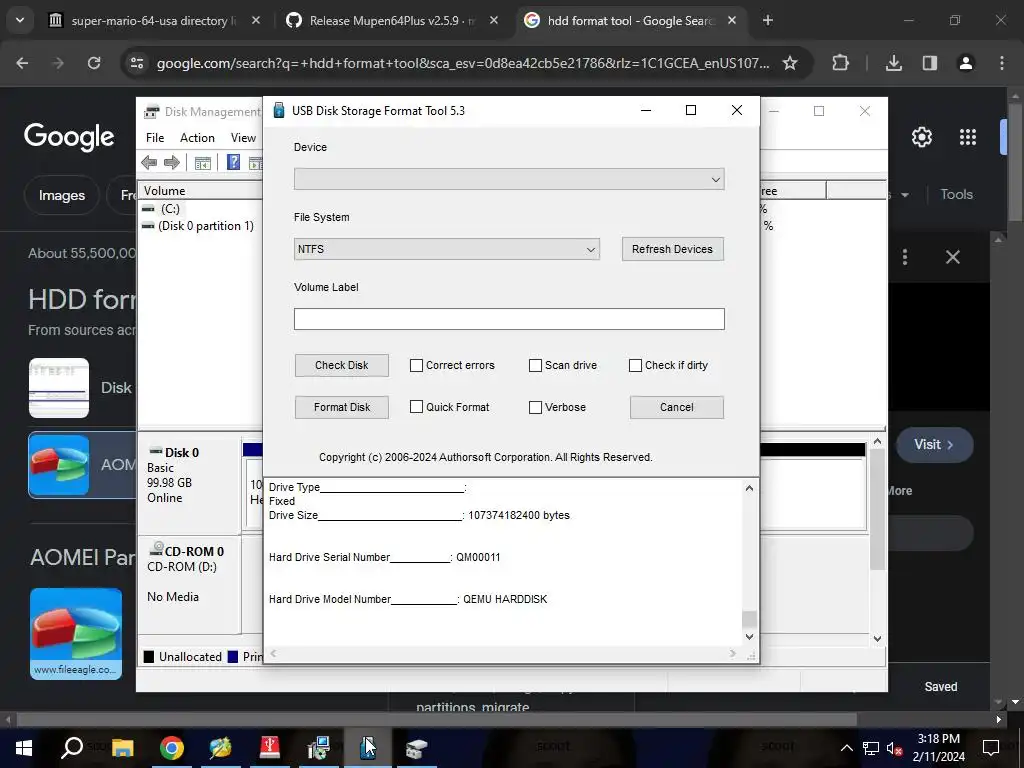Enable the Check if dirty checkbox
This screenshot has width=1024, height=768.
635,365
